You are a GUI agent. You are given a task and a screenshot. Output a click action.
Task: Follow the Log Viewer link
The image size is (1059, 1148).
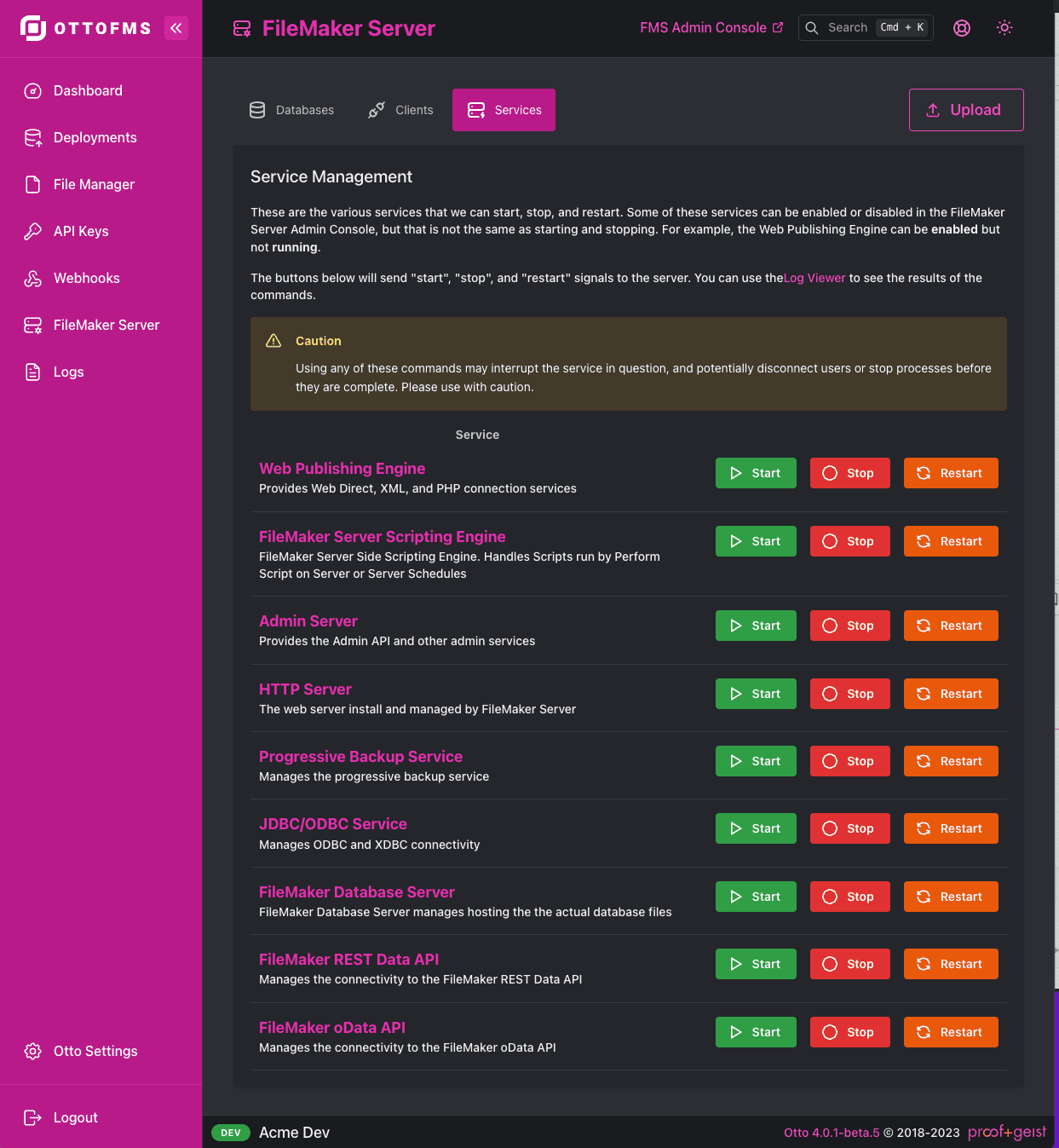point(814,279)
